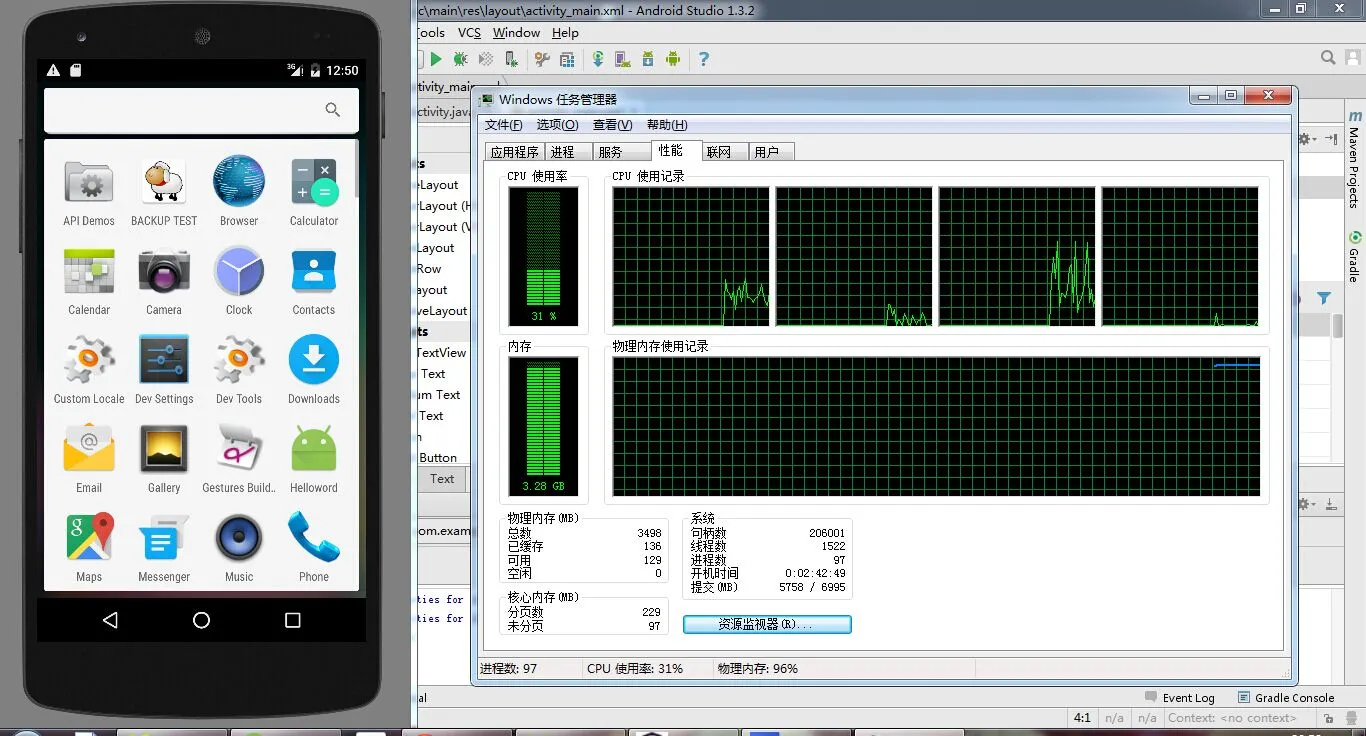Click the 资源监视器(R)... button
Image resolution: width=1366 pixels, height=736 pixels.
767,624
